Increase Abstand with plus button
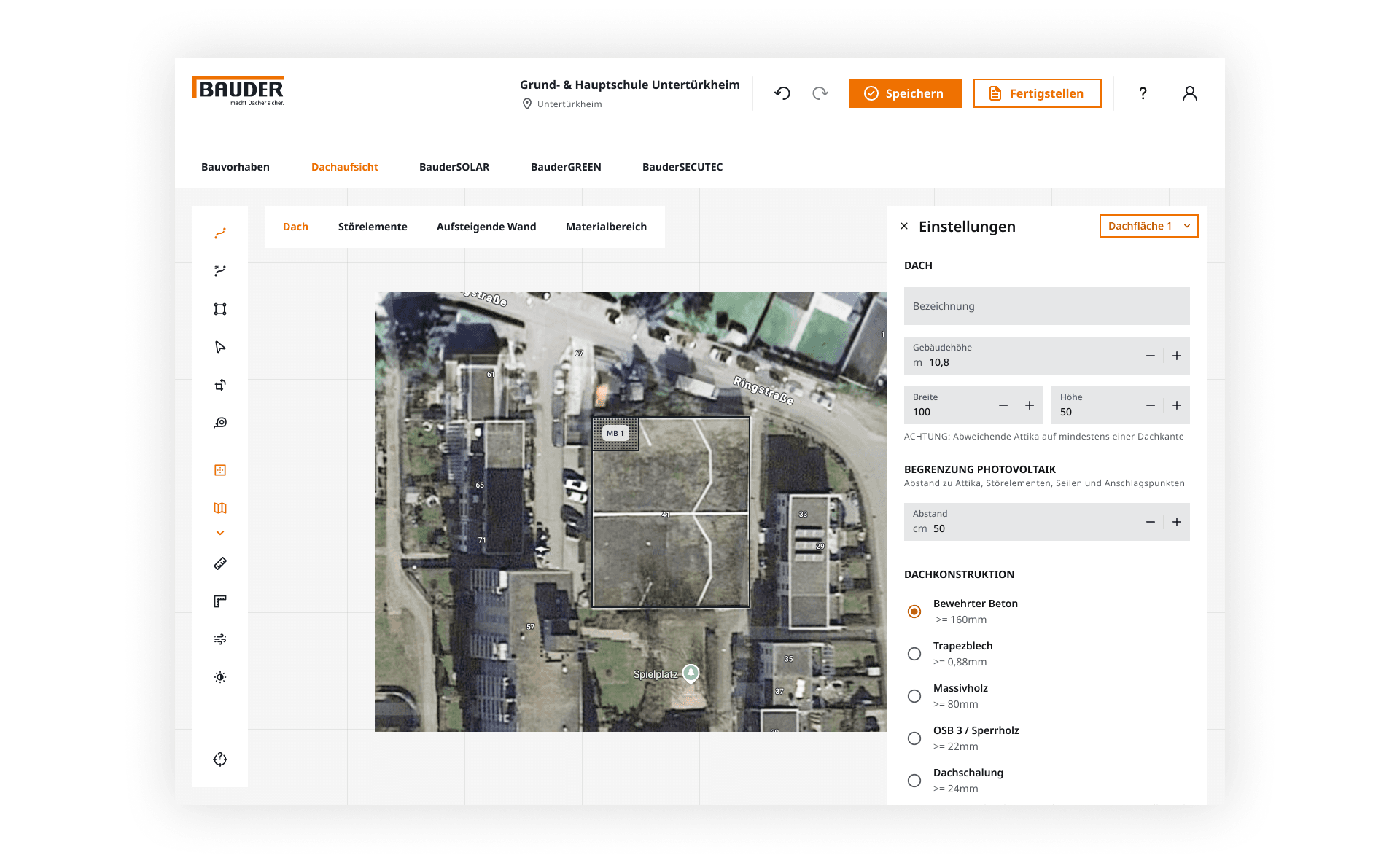 (1176, 522)
